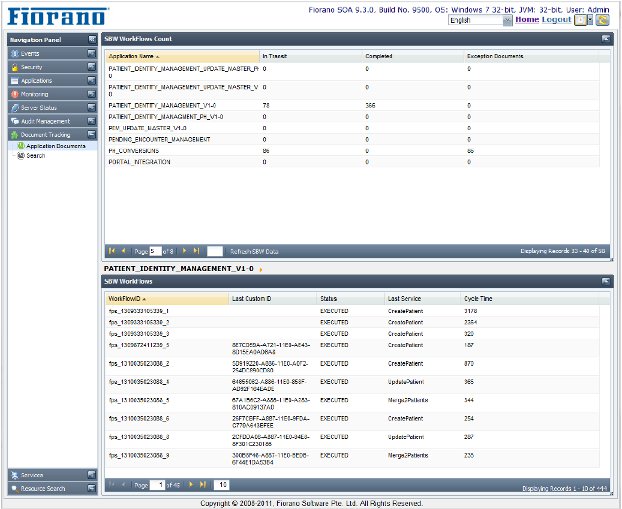The width and height of the screenshot is (622, 509).
Task: Expand the Services section toggle
Action: click(92, 474)
